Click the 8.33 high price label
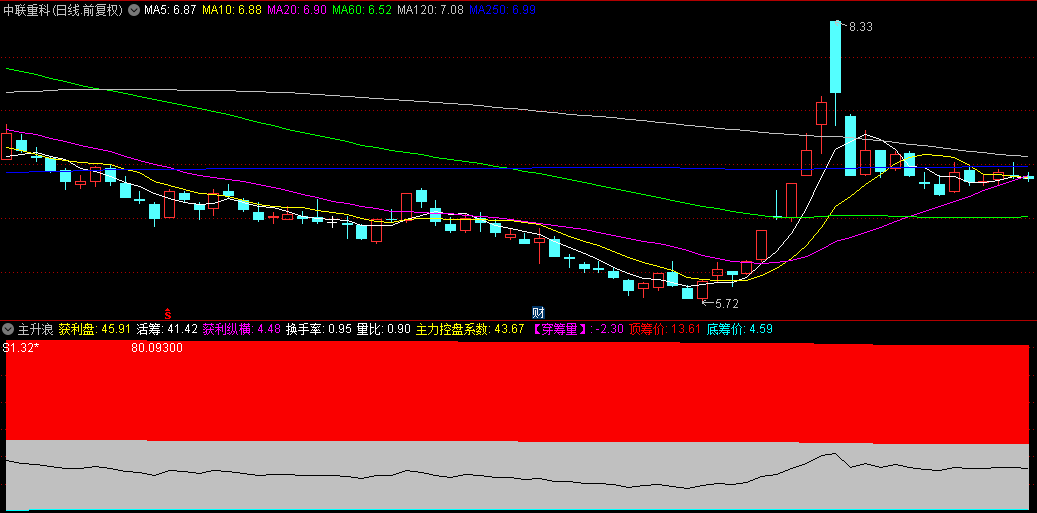This screenshot has width=1037, height=513. pyautogui.click(x=860, y=27)
